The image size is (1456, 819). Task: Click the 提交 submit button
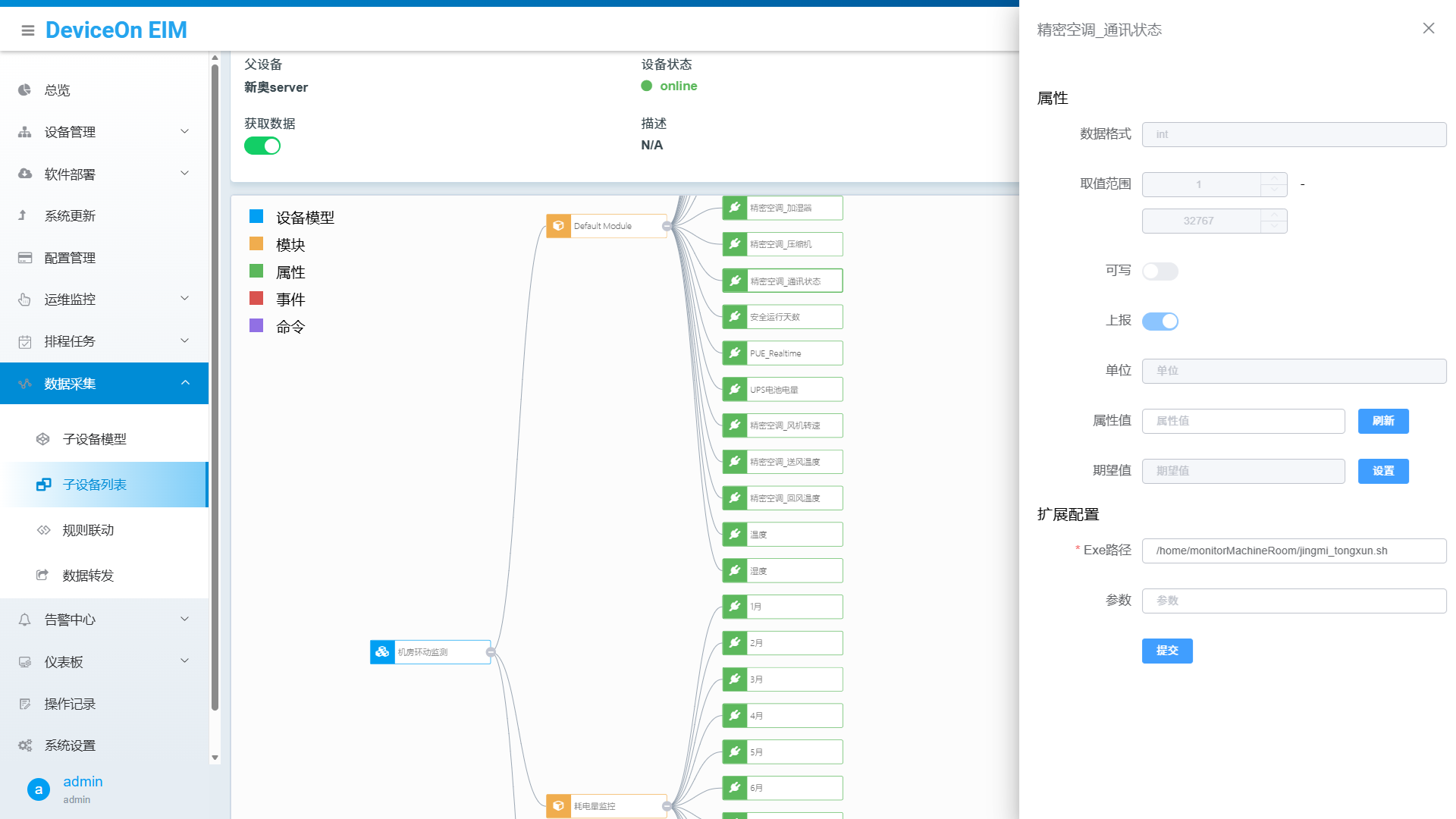[x=1166, y=651]
